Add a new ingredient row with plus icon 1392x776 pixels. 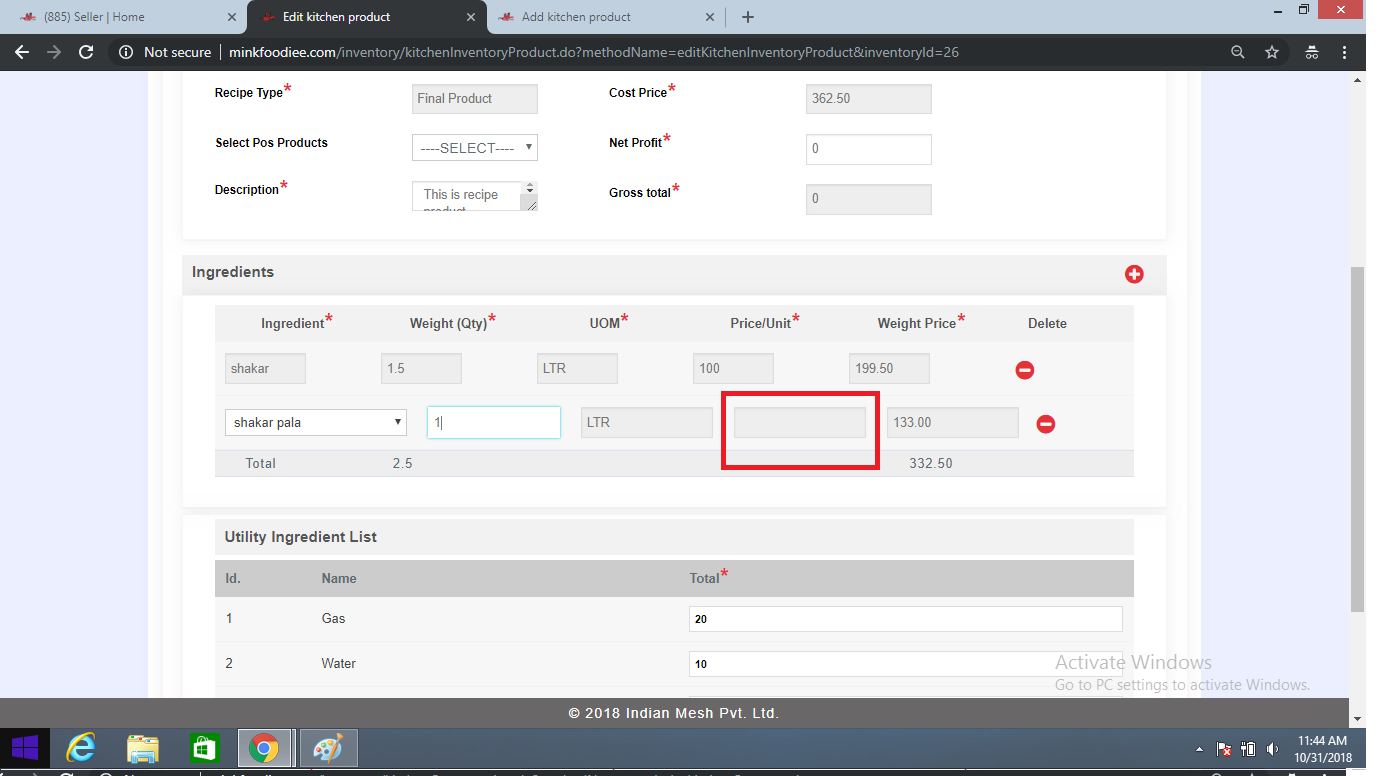(x=1134, y=274)
